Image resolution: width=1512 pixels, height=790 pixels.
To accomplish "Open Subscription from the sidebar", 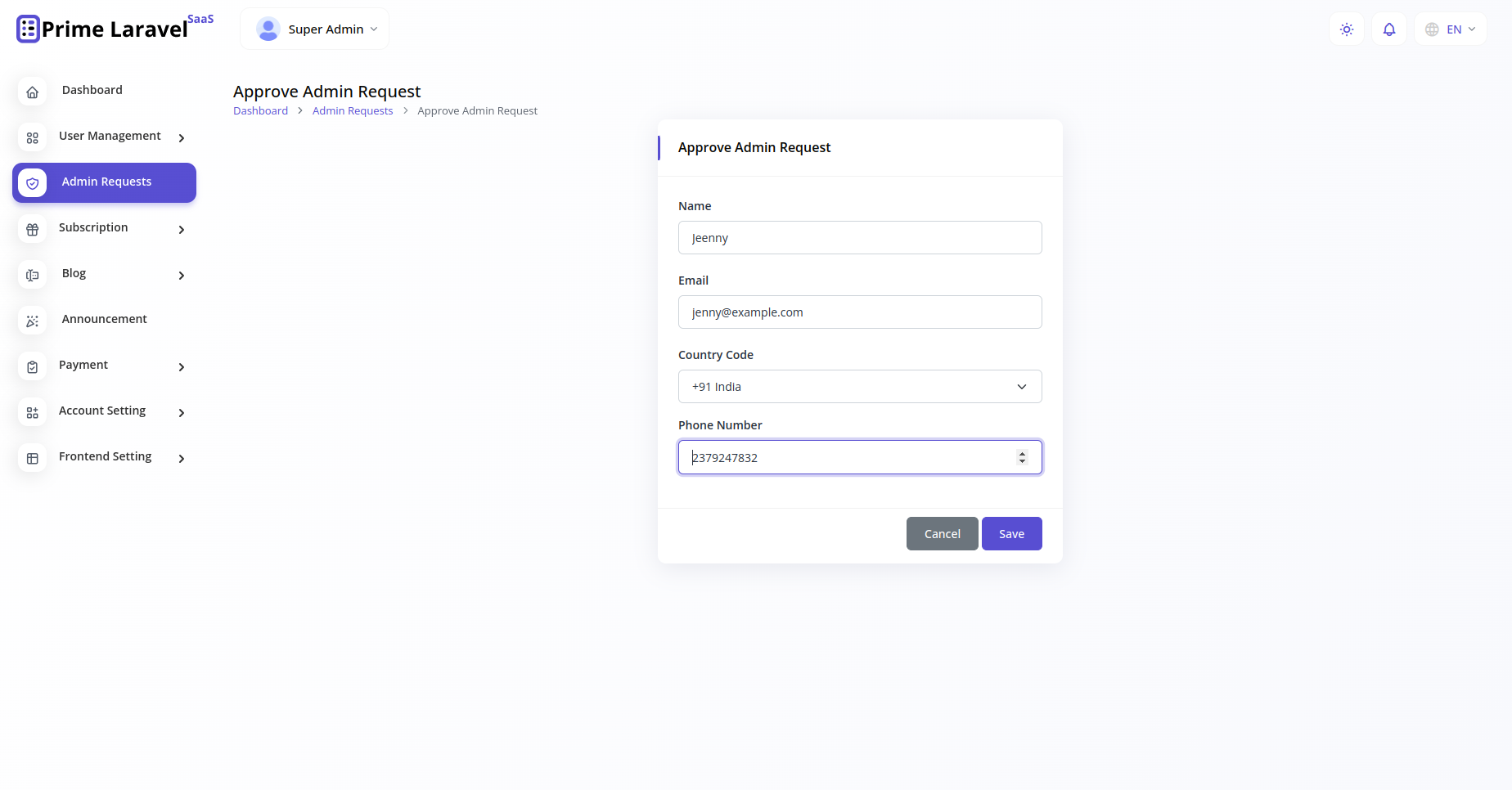I will 92,227.
